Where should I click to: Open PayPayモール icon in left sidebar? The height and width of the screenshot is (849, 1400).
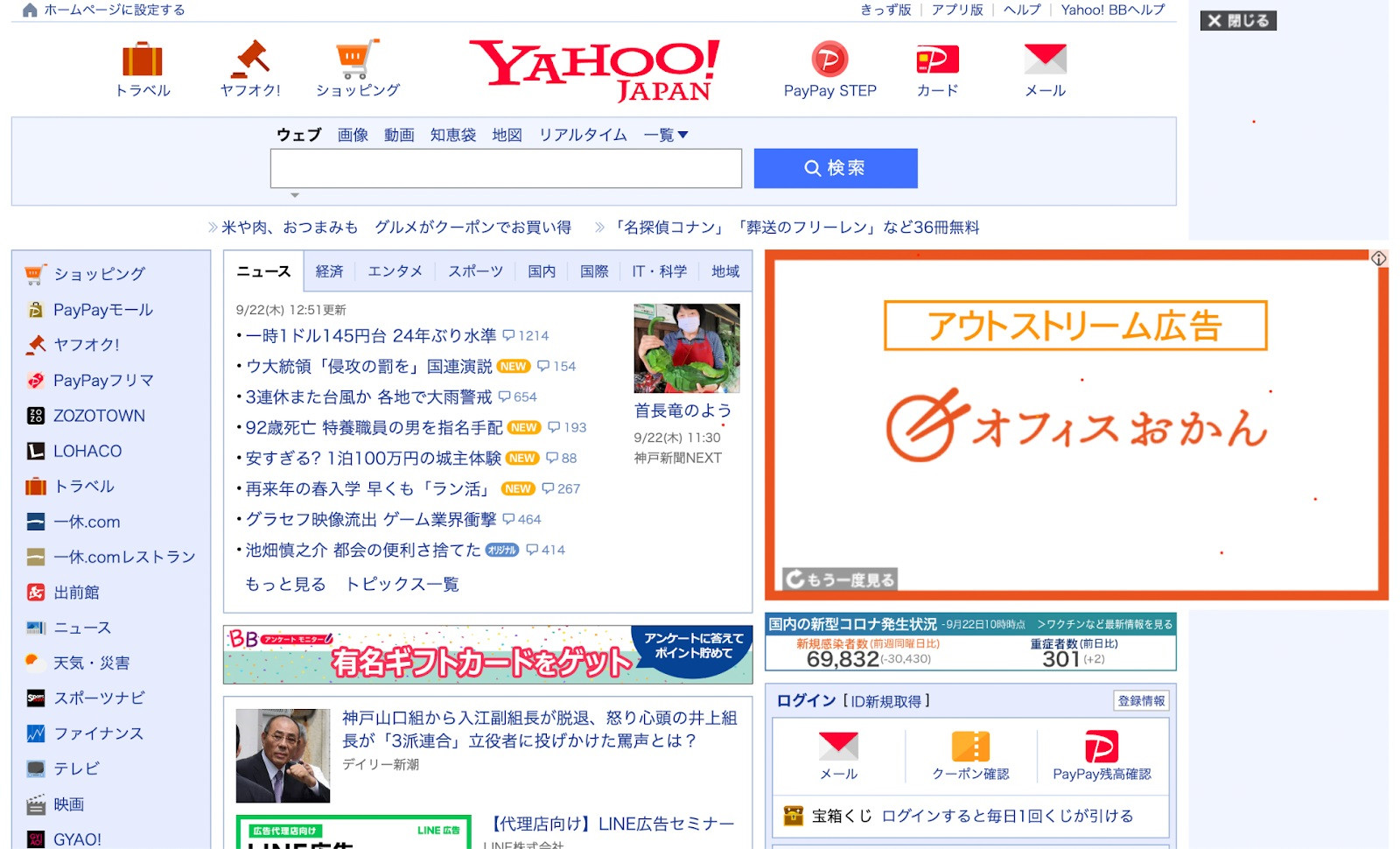coord(35,310)
